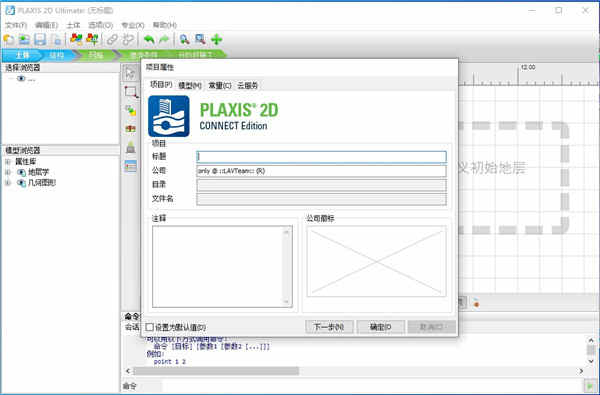Expand the 地层学 tree node
This screenshot has width=600, height=395.
click(8, 173)
